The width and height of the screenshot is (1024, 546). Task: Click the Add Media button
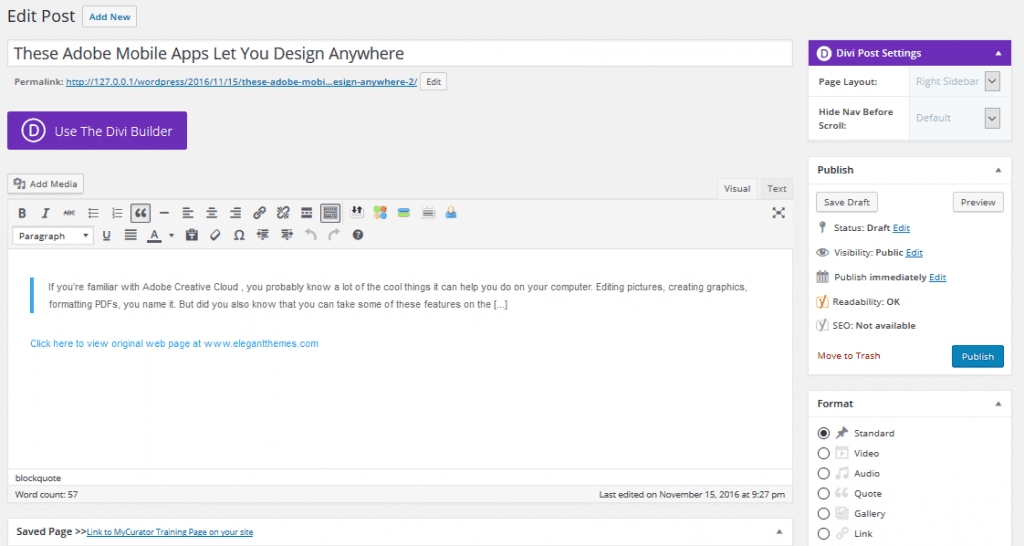tap(46, 184)
